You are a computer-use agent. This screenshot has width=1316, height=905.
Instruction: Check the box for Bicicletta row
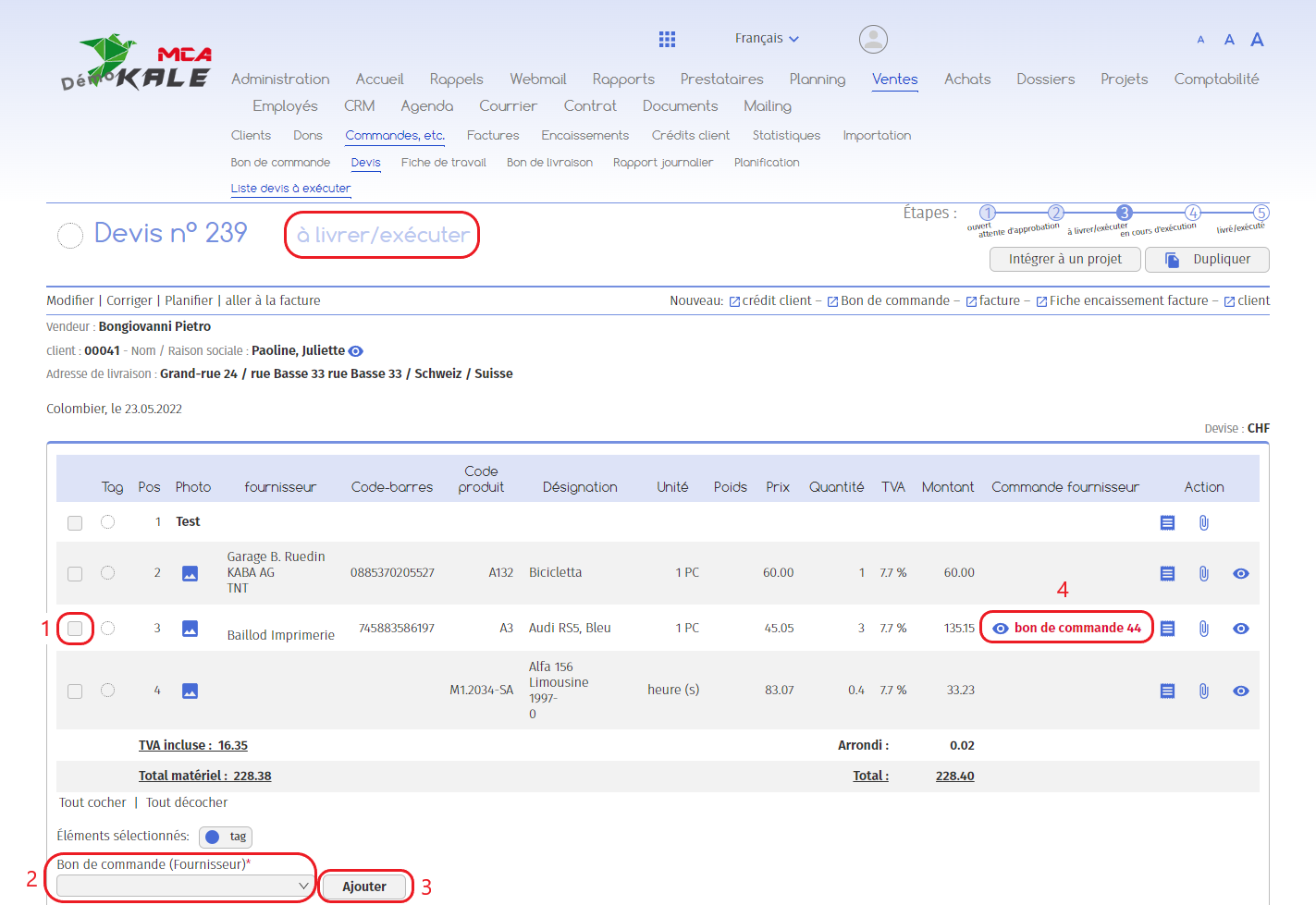coord(75,574)
